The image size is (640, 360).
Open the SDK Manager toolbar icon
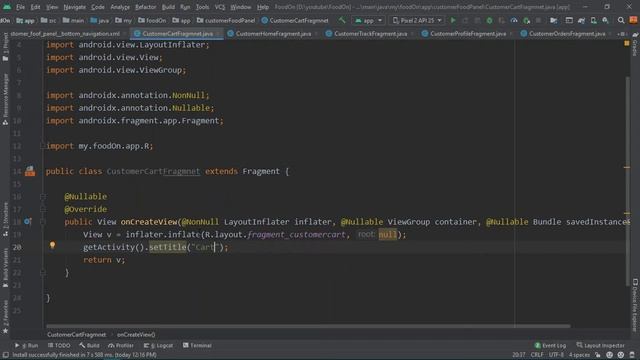coord(605,20)
